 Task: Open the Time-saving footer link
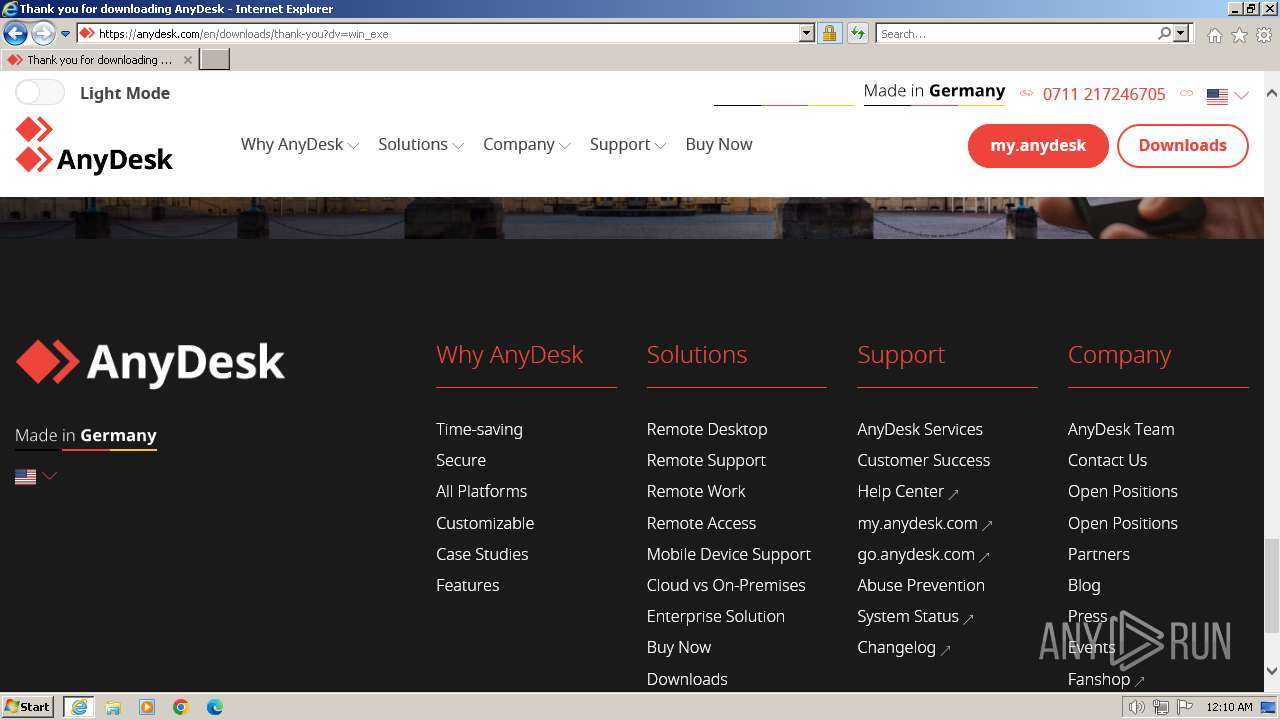[479, 430]
